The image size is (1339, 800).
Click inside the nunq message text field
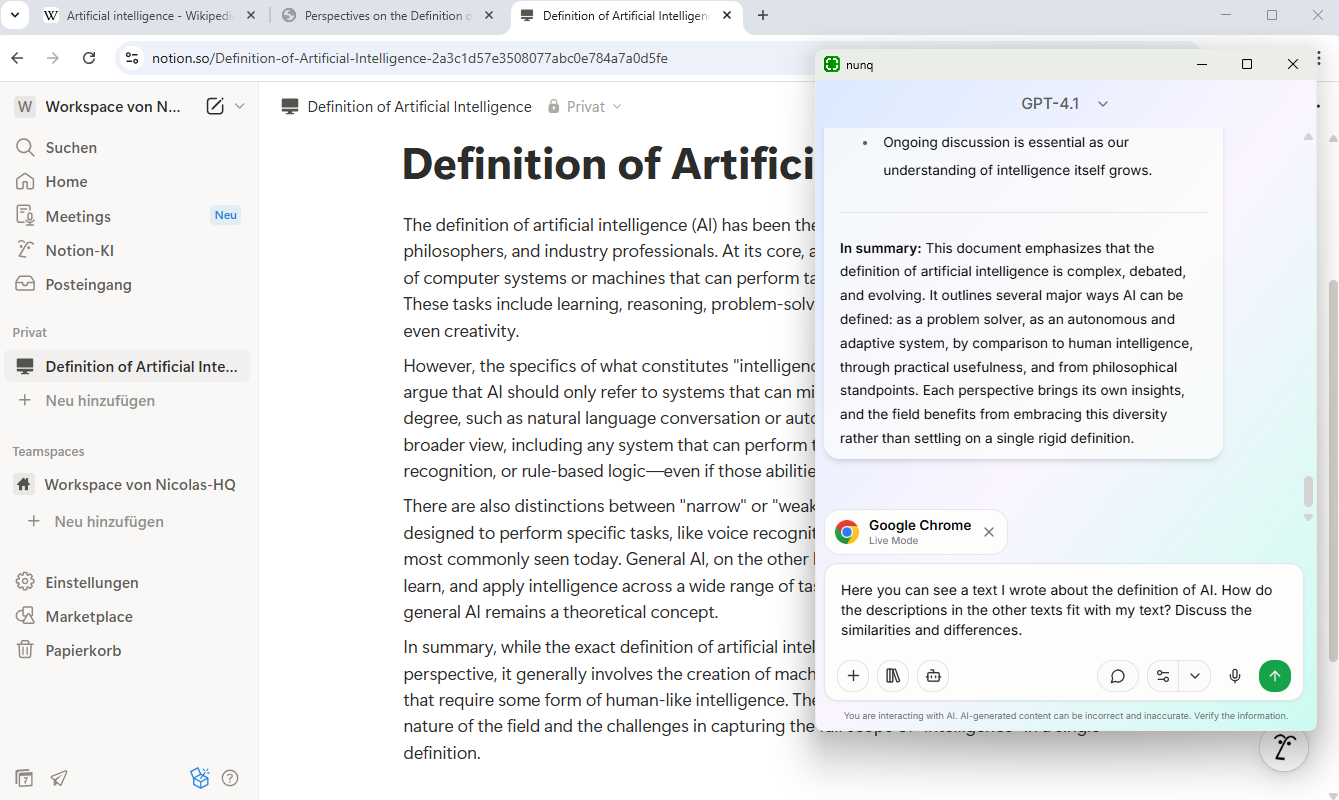(x=1062, y=610)
